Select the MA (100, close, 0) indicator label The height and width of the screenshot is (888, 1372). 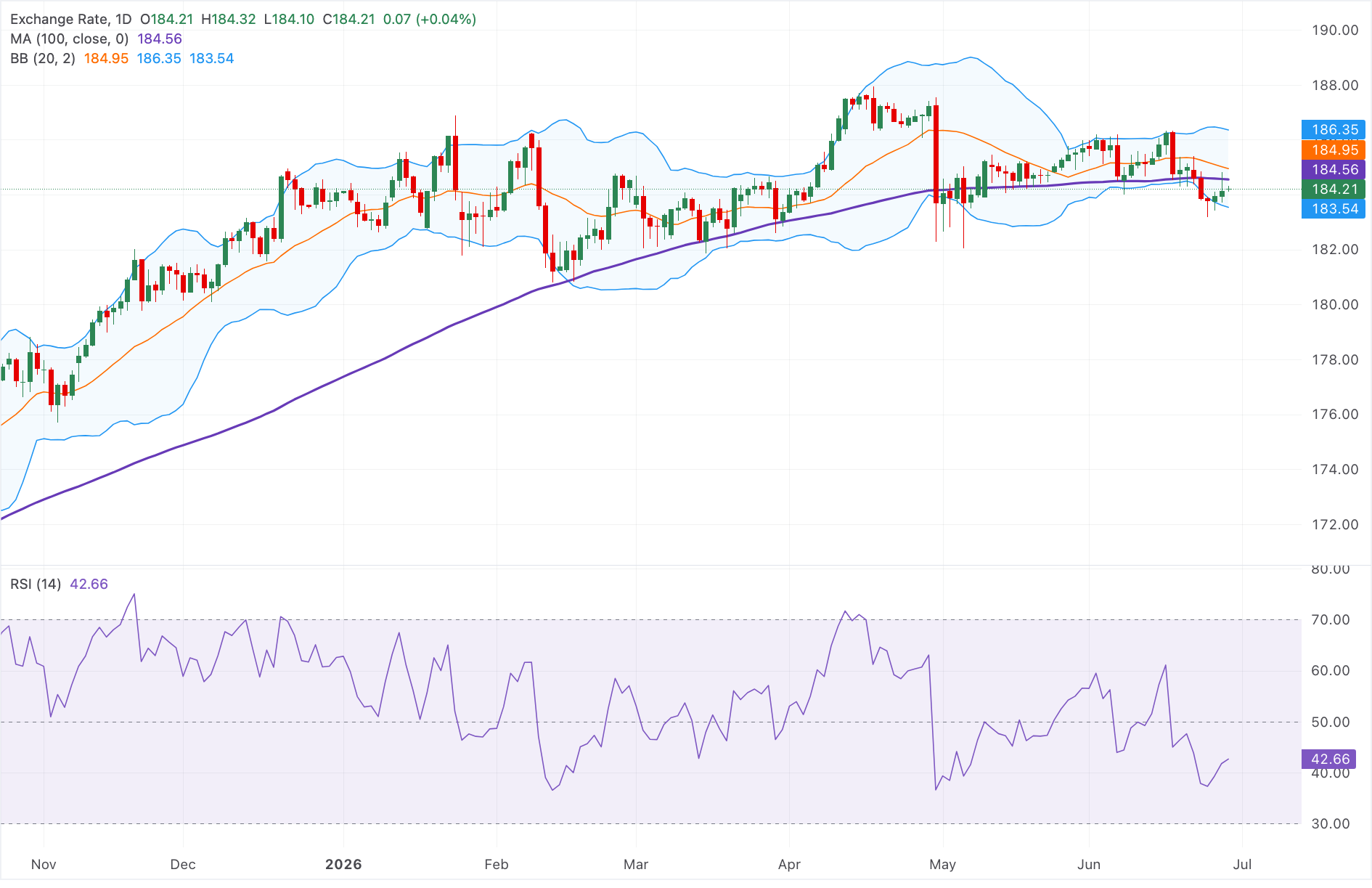click(x=70, y=39)
